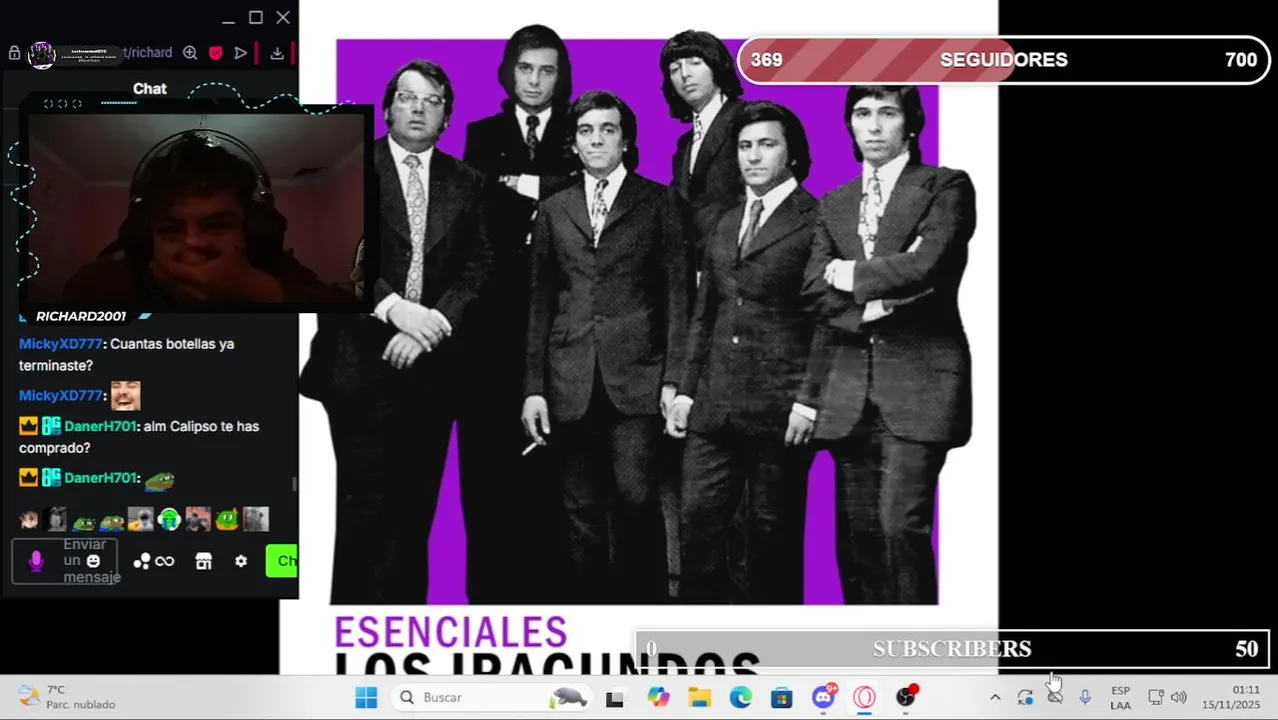Open volume control speaker icon in tray

(x=1179, y=698)
